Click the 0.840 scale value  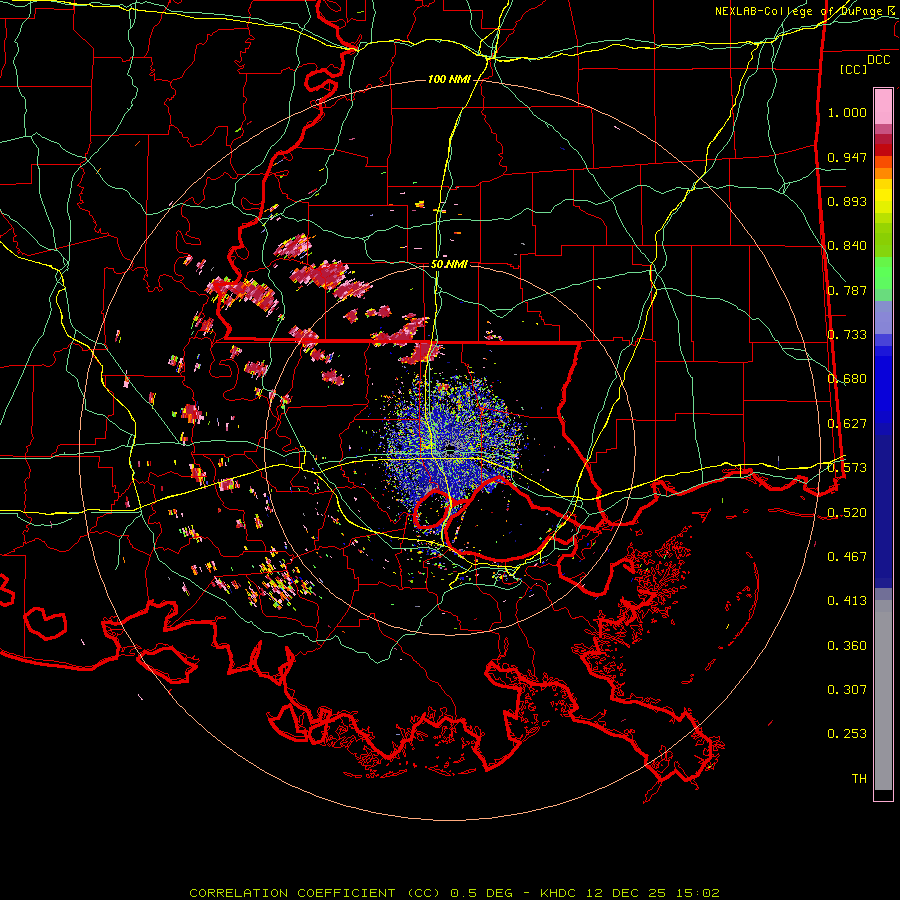847,246
